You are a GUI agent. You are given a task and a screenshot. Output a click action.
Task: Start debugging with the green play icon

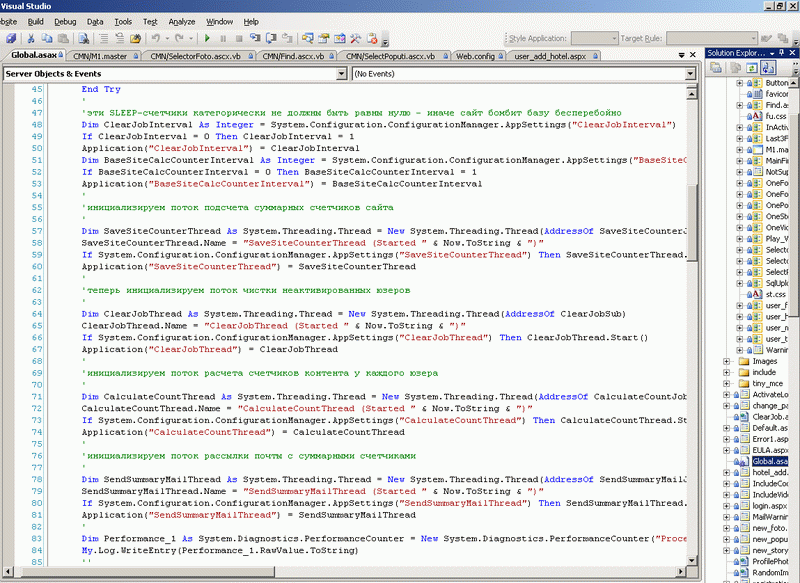210,37
